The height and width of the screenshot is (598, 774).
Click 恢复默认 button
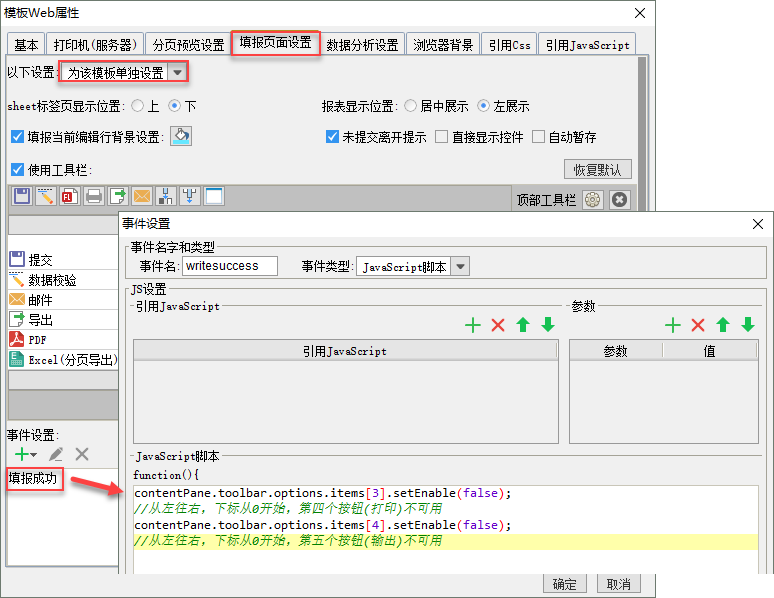(598, 169)
